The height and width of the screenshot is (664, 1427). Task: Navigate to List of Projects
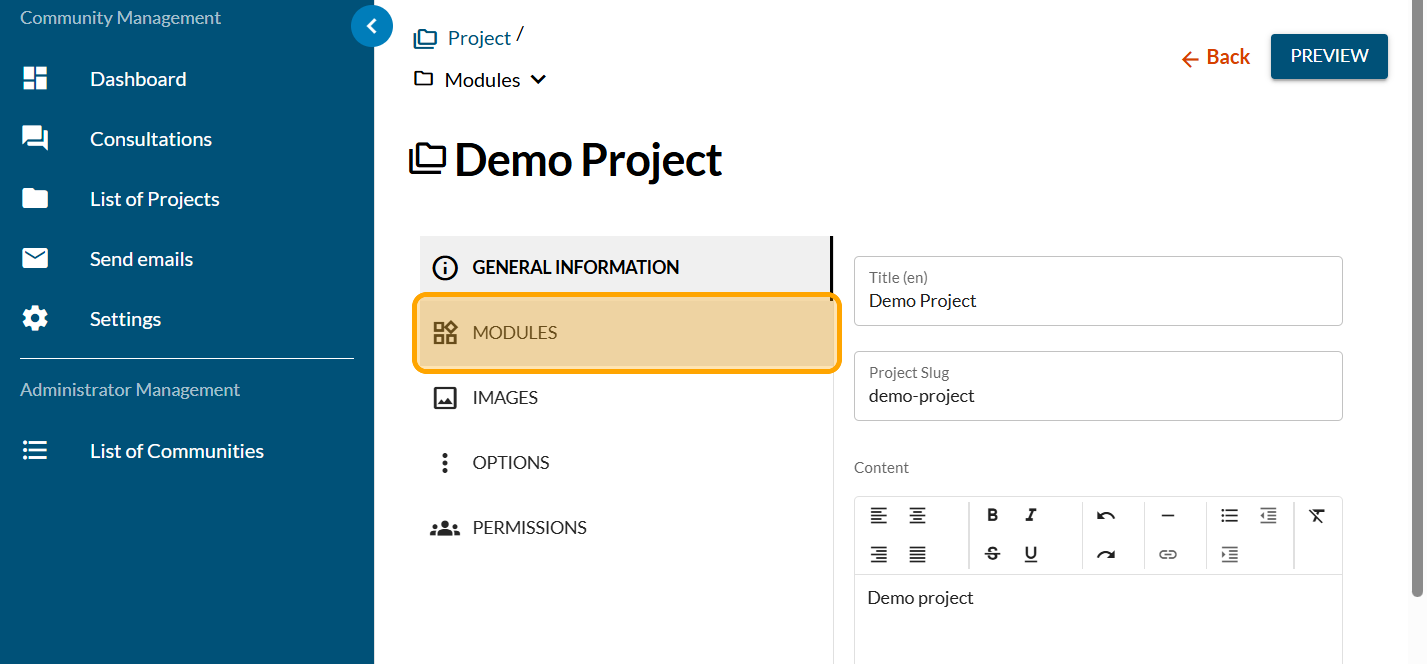154,199
